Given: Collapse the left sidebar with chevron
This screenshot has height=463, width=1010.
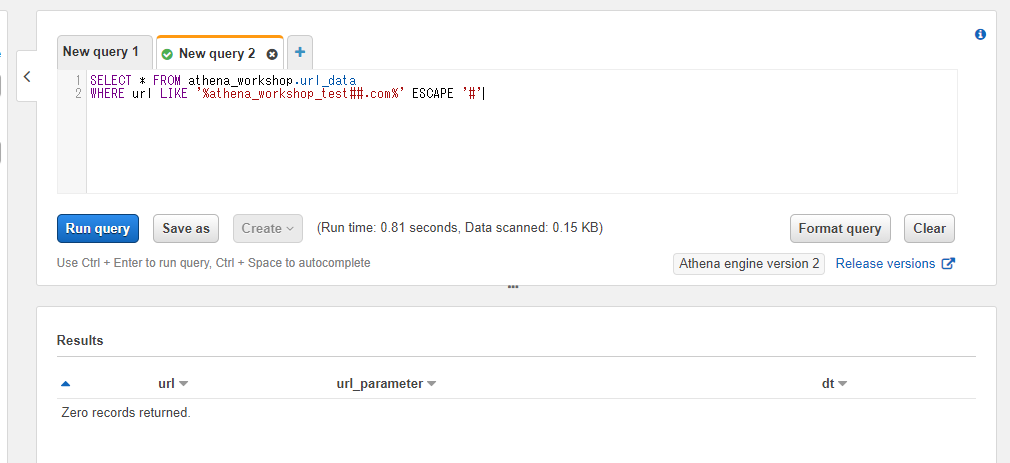Looking at the screenshot, I should pyautogui.click(x=27, y=76).
